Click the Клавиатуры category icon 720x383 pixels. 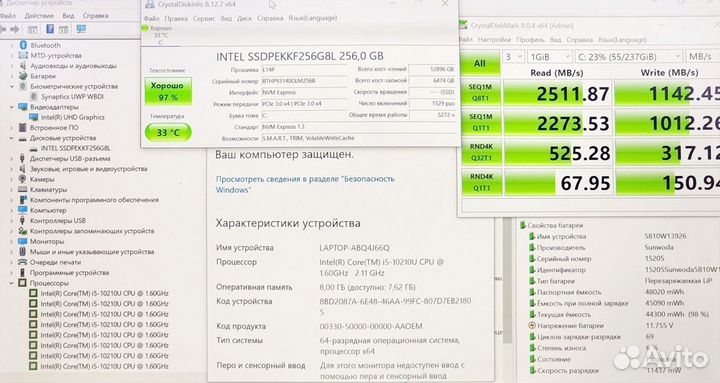point(23,189)
